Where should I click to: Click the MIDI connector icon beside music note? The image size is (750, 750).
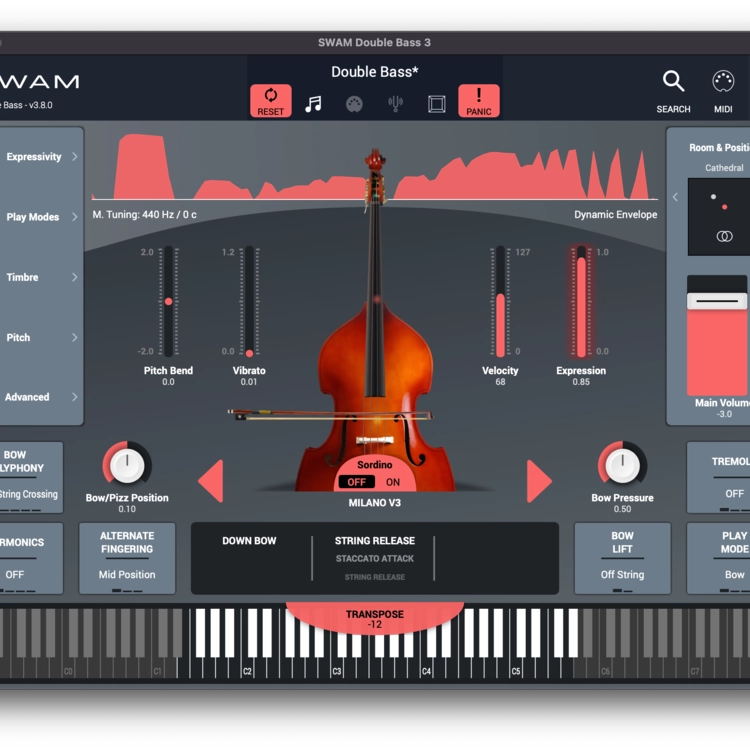pyautogui.click(x=354, y=104)
